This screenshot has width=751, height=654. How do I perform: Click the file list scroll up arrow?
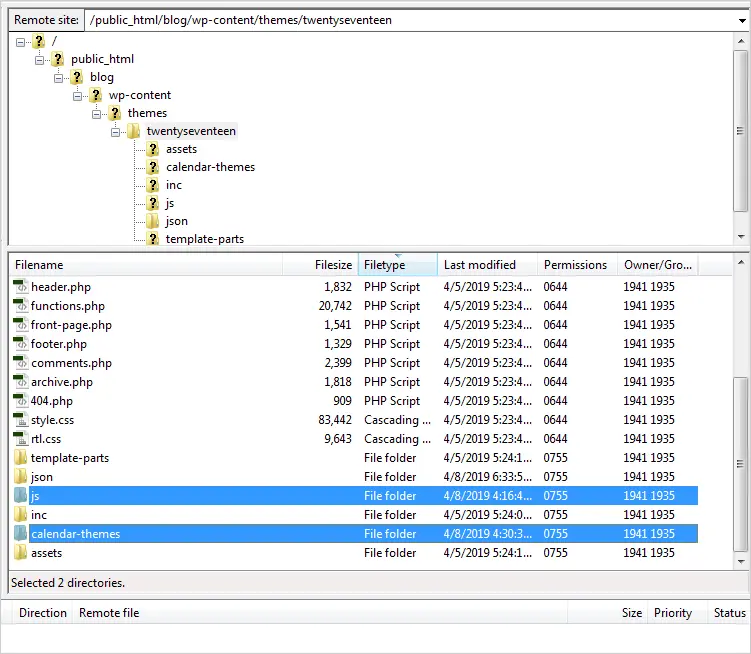pos(741,262)
